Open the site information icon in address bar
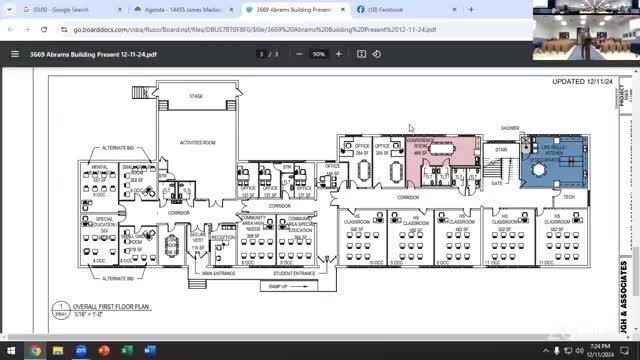The image size is (640, 360). [64, 29]
